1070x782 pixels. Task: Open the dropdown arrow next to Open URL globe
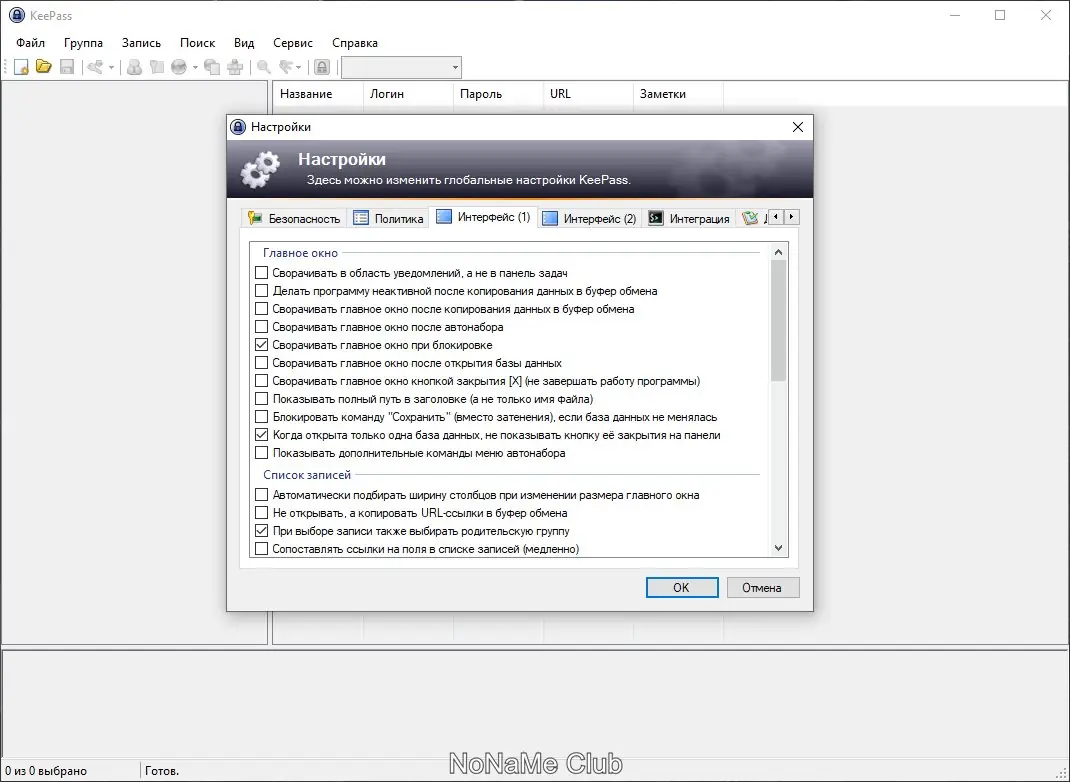[x=195, y=68]
